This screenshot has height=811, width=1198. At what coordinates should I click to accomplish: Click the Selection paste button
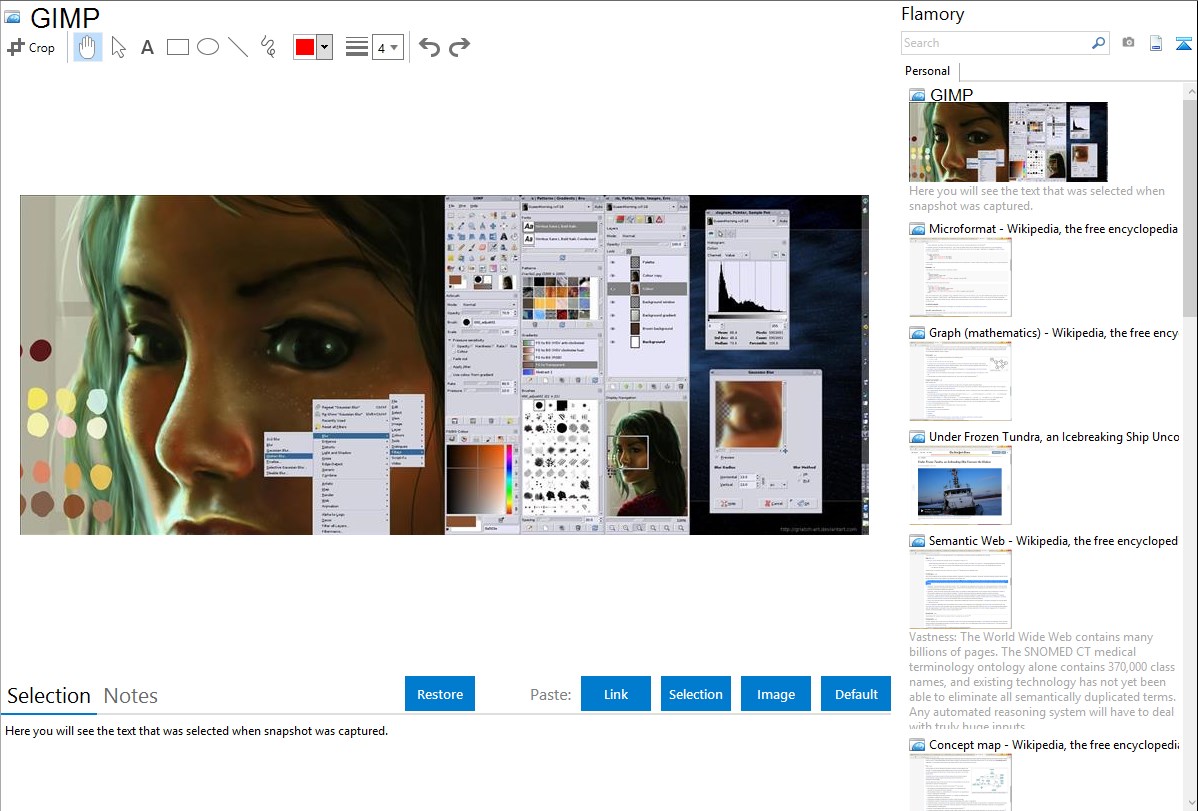(x=695, y=694)
